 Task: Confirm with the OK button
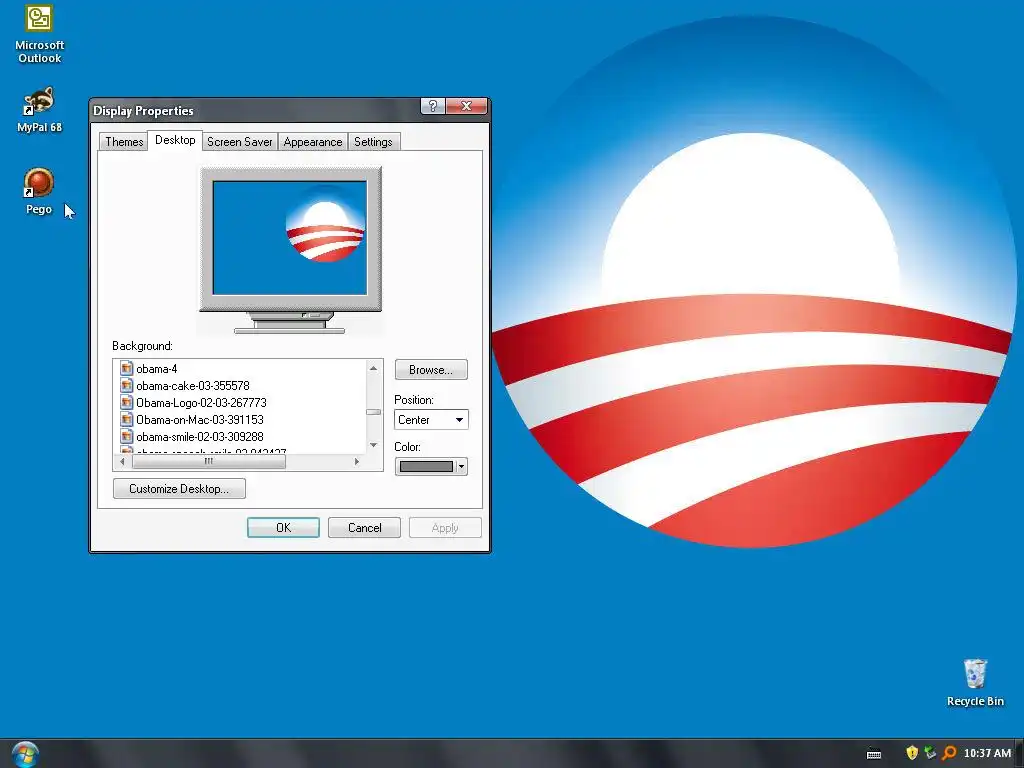pyautogui.click(x=283, y=528)
